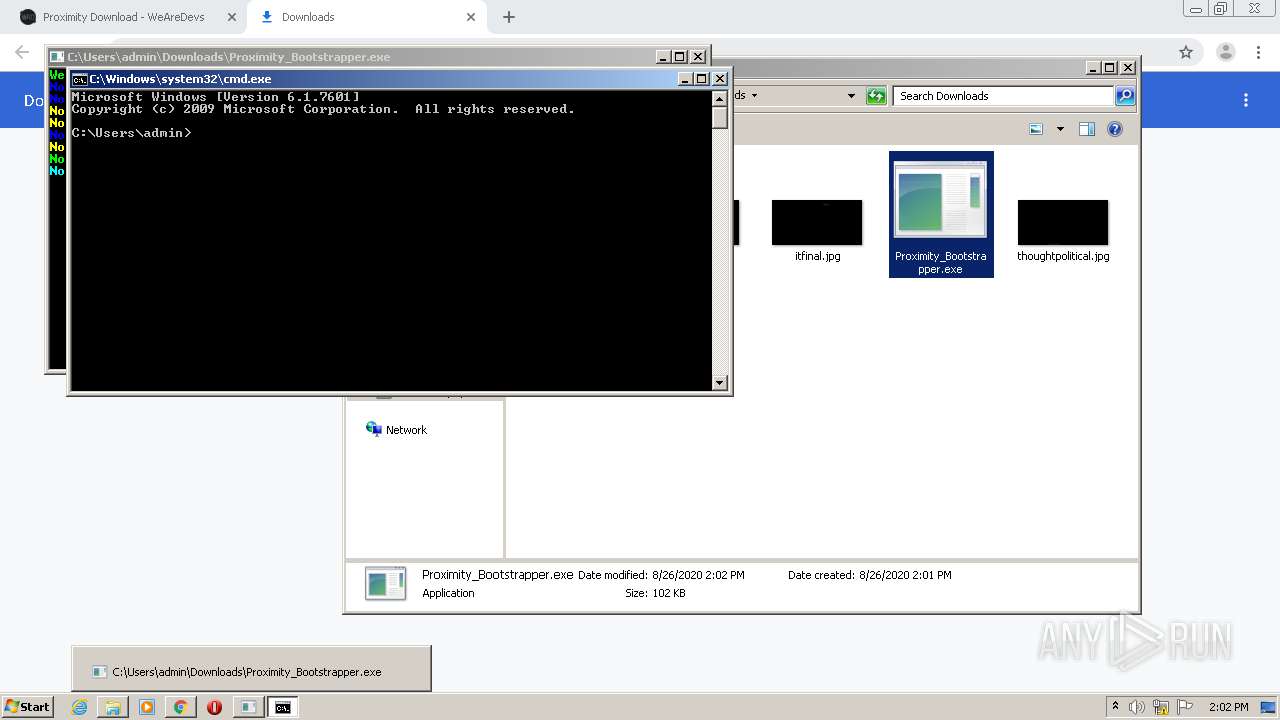The width and height of the screenshot is (1280, 720).
Task: Click Proximity_Bootstrapper.exe taskbar preview tooltip
Action: click(251, 669)
